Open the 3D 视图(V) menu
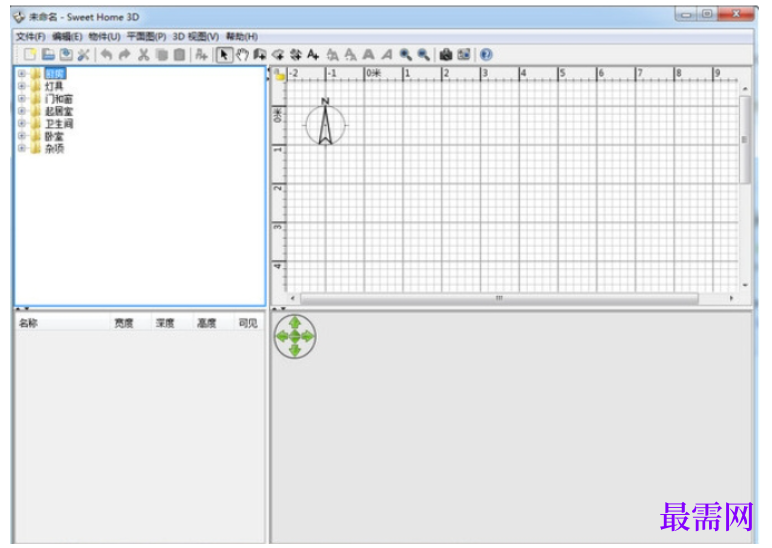772x548 pixels. pos(195,36)
